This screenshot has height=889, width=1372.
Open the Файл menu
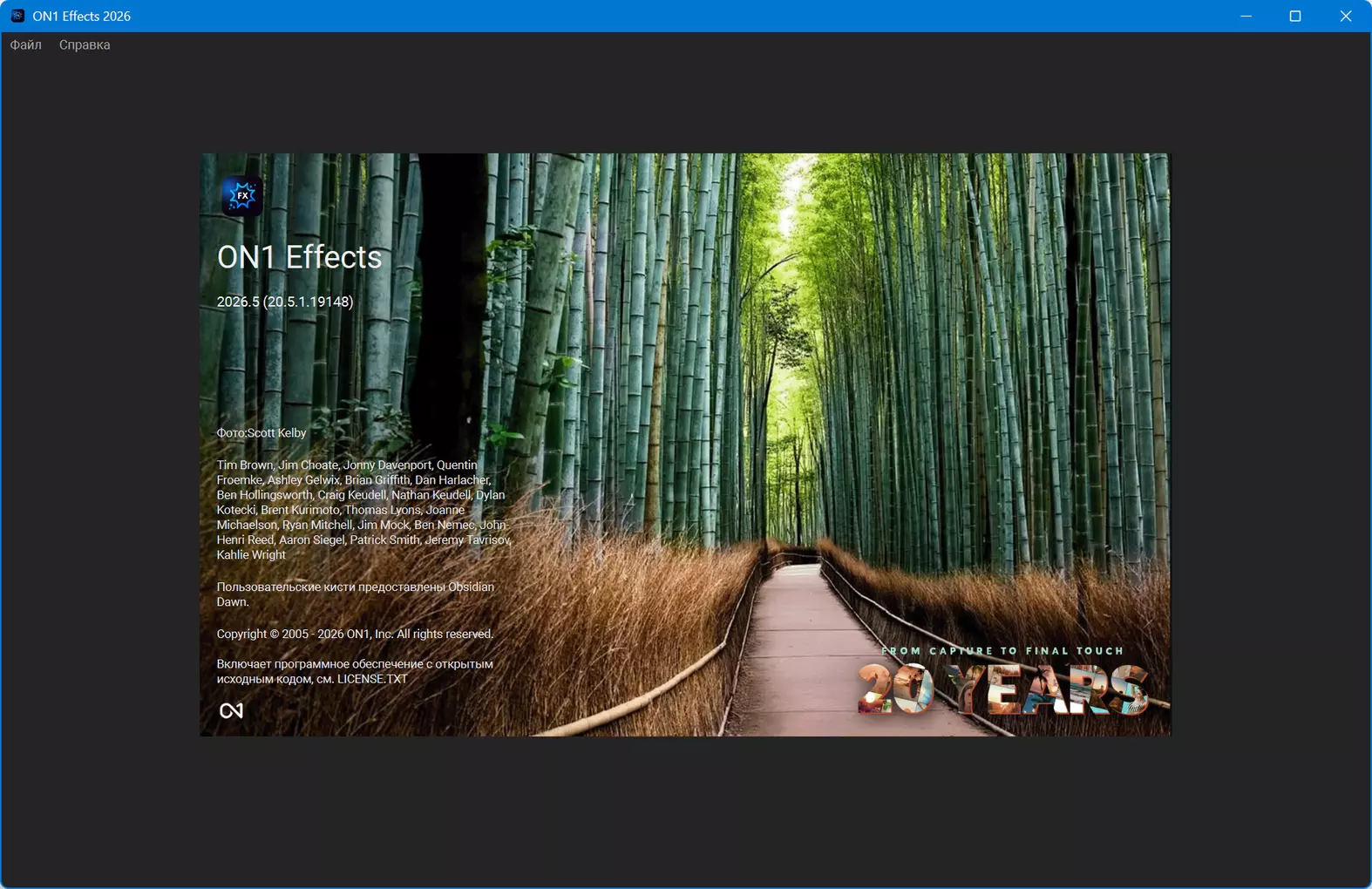pos(26,44)
